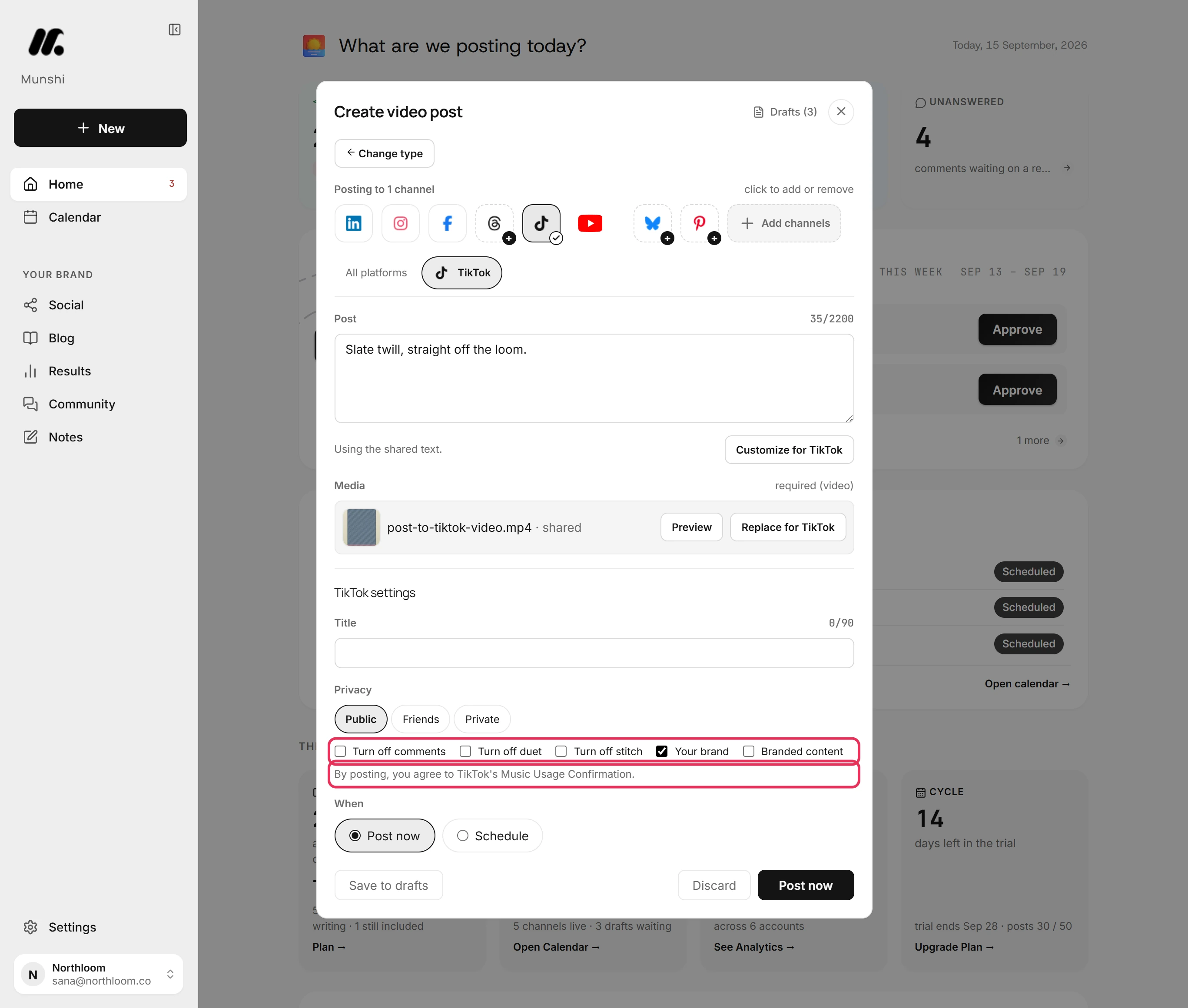Switch to All platforms tab

(x=376, y=273)
